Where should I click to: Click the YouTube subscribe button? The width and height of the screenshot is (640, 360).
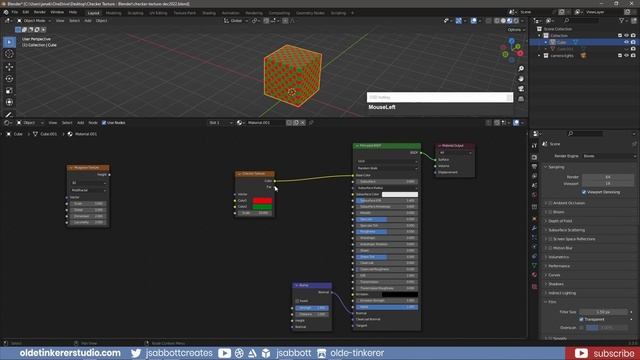point(602,353)
